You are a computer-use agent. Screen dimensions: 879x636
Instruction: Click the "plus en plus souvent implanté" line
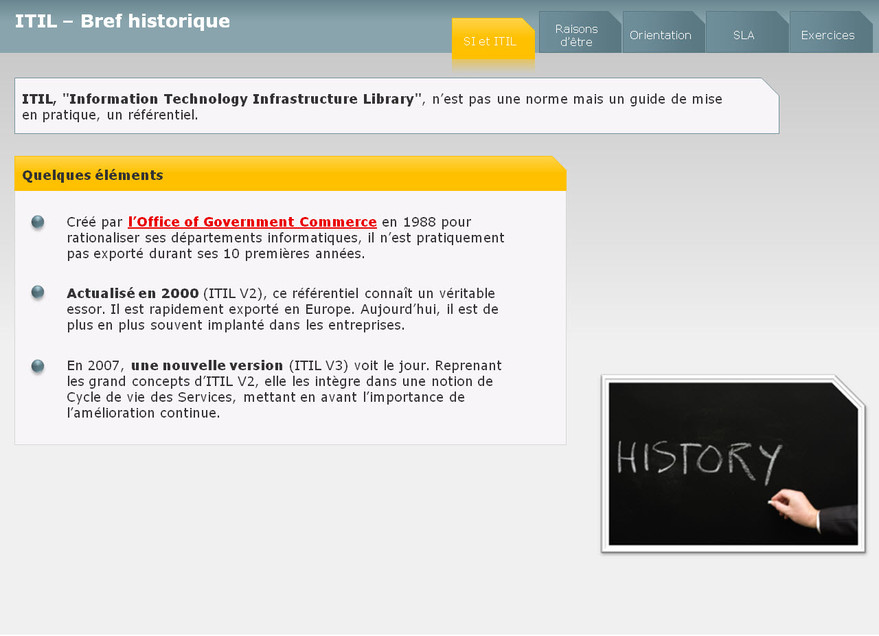pyautogui.click(x=235, y=325)
